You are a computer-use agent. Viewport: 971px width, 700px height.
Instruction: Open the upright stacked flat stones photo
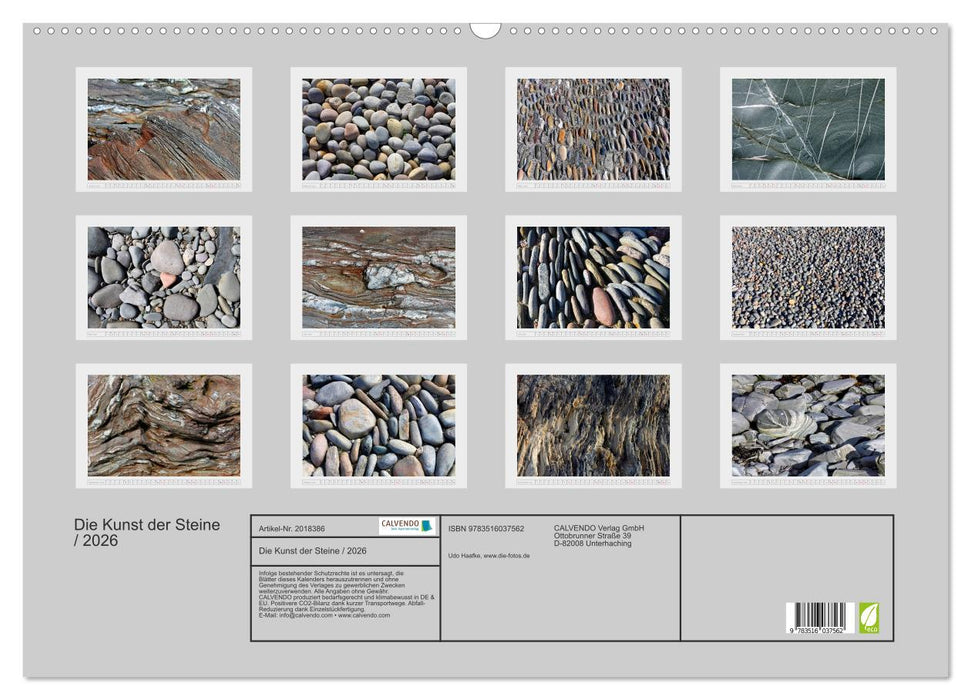[x=593, y=277]
